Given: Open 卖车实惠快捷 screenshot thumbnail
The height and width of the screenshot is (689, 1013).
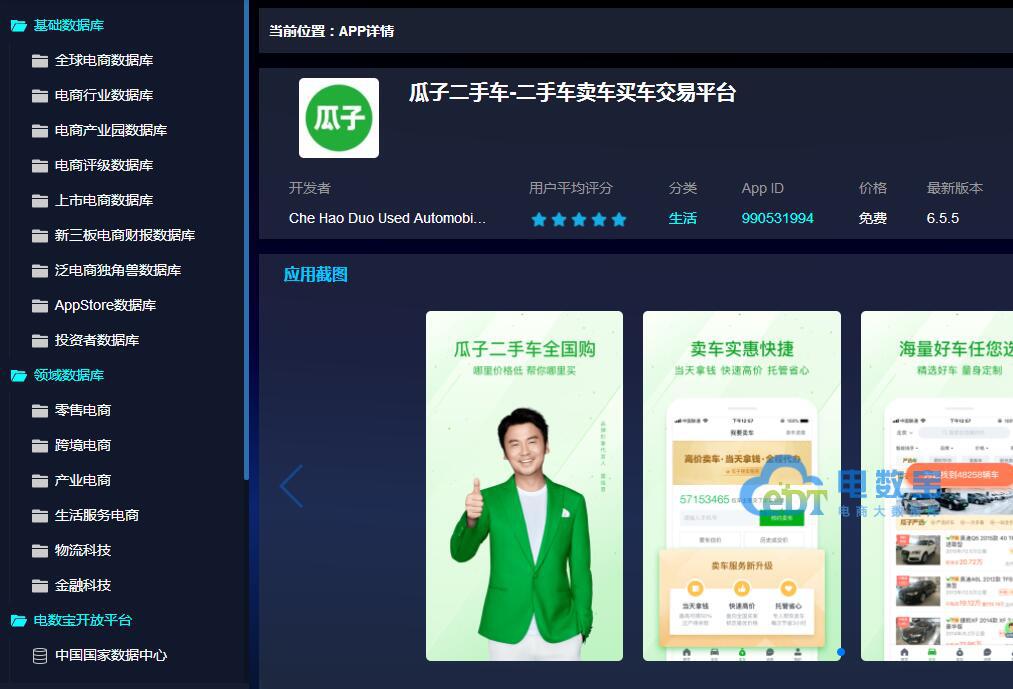Looking at the screenshot, I should point(742,486).
